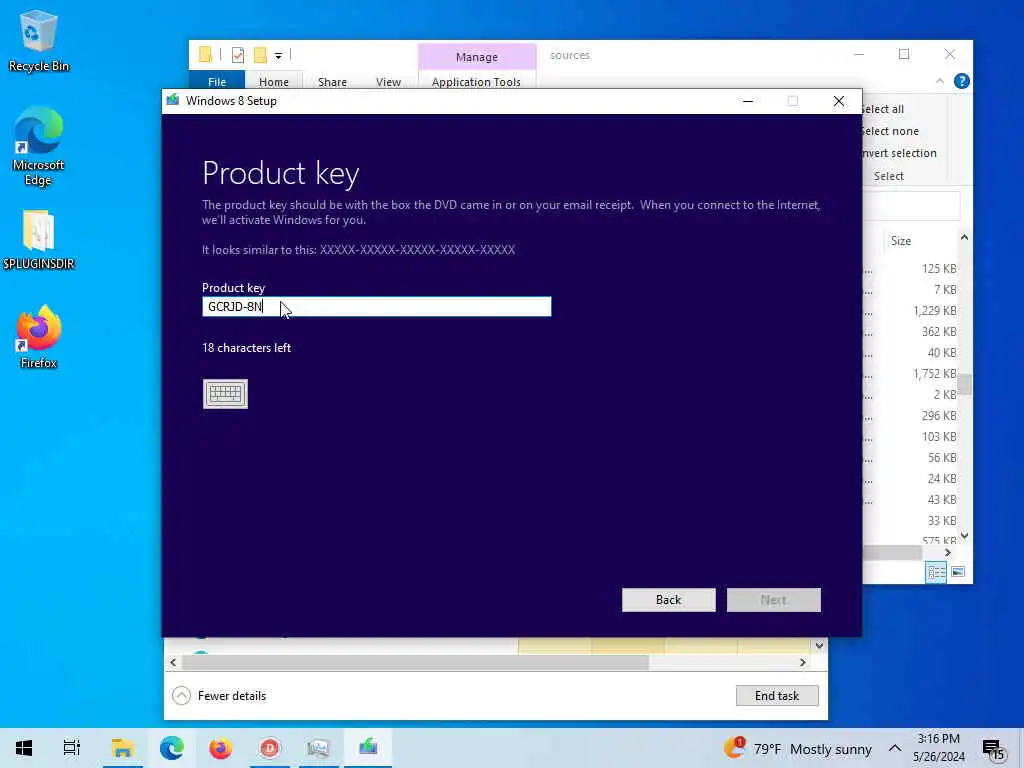Select the $PLUGINSDIR desktop folder

[39, 240]
